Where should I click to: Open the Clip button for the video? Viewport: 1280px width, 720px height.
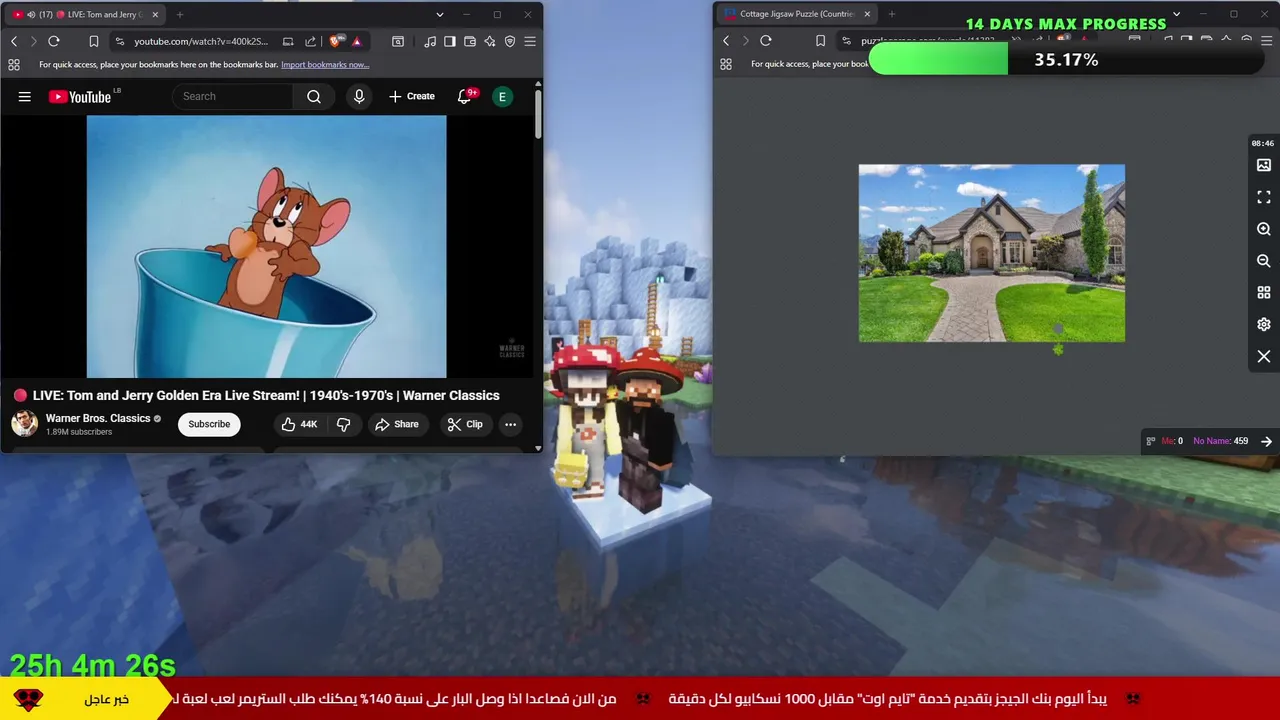(465, 424)
